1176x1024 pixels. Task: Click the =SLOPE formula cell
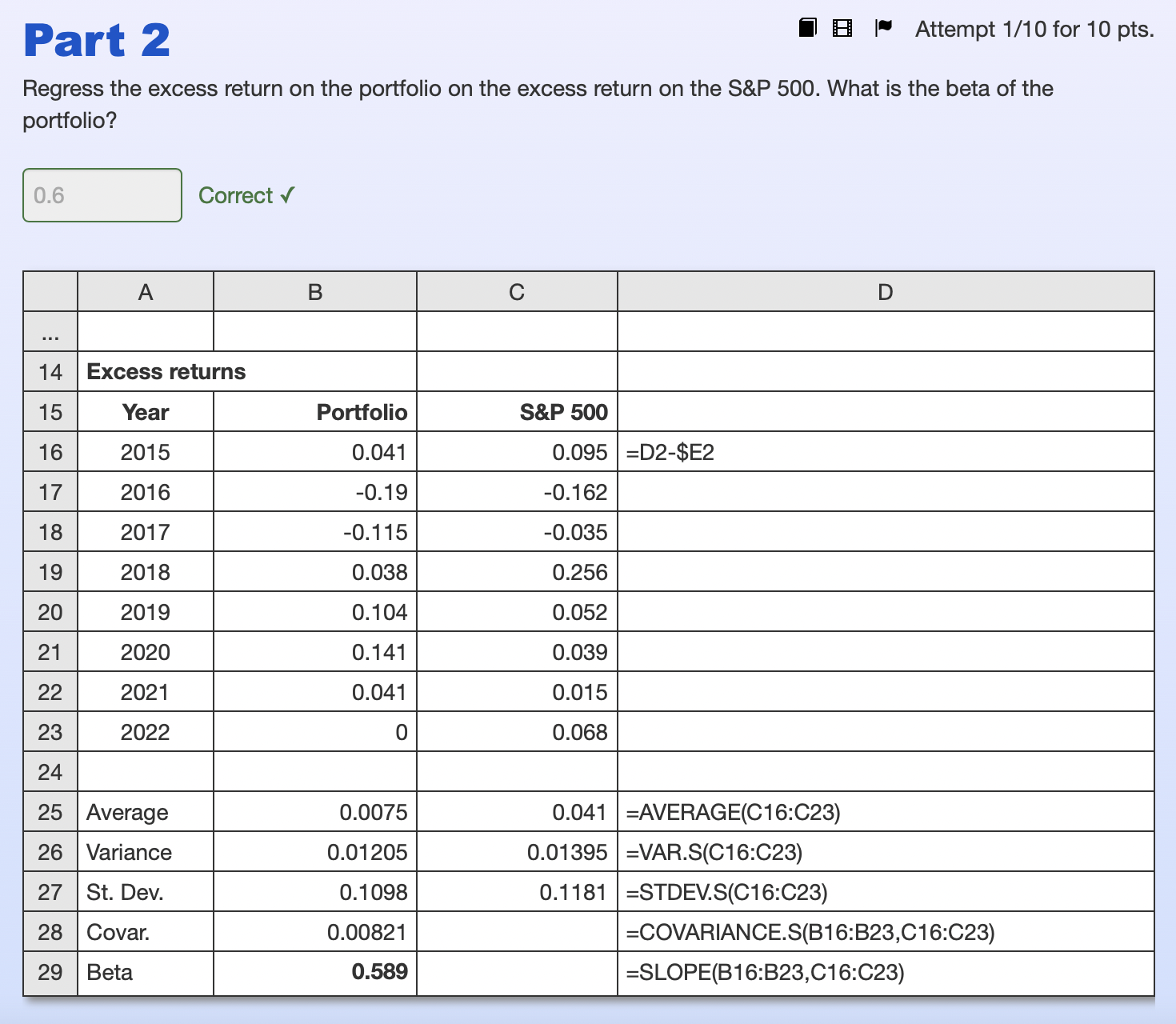click(886, 972)
